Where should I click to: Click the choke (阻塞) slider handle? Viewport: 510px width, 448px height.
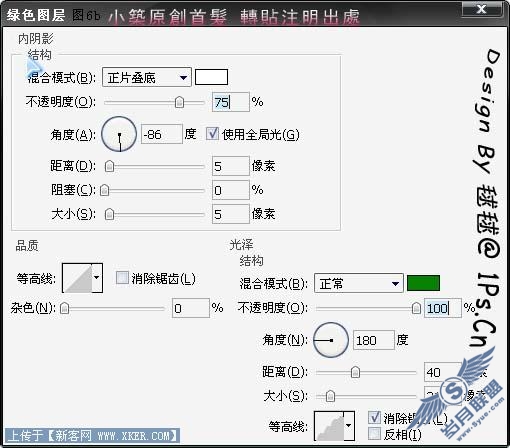(x=105, y=190)
